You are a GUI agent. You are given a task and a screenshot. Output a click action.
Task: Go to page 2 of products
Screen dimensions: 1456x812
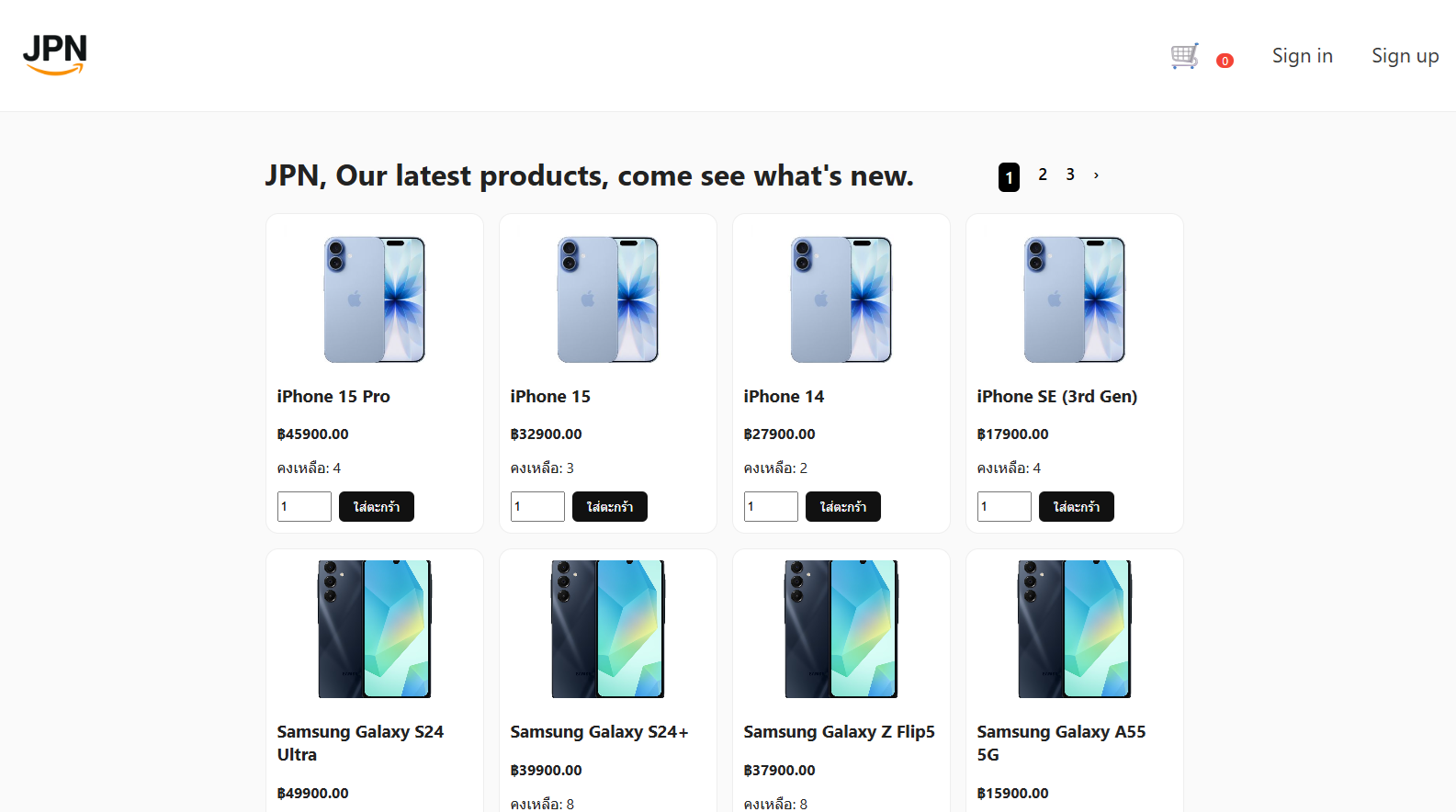(x=1043, y=175)
